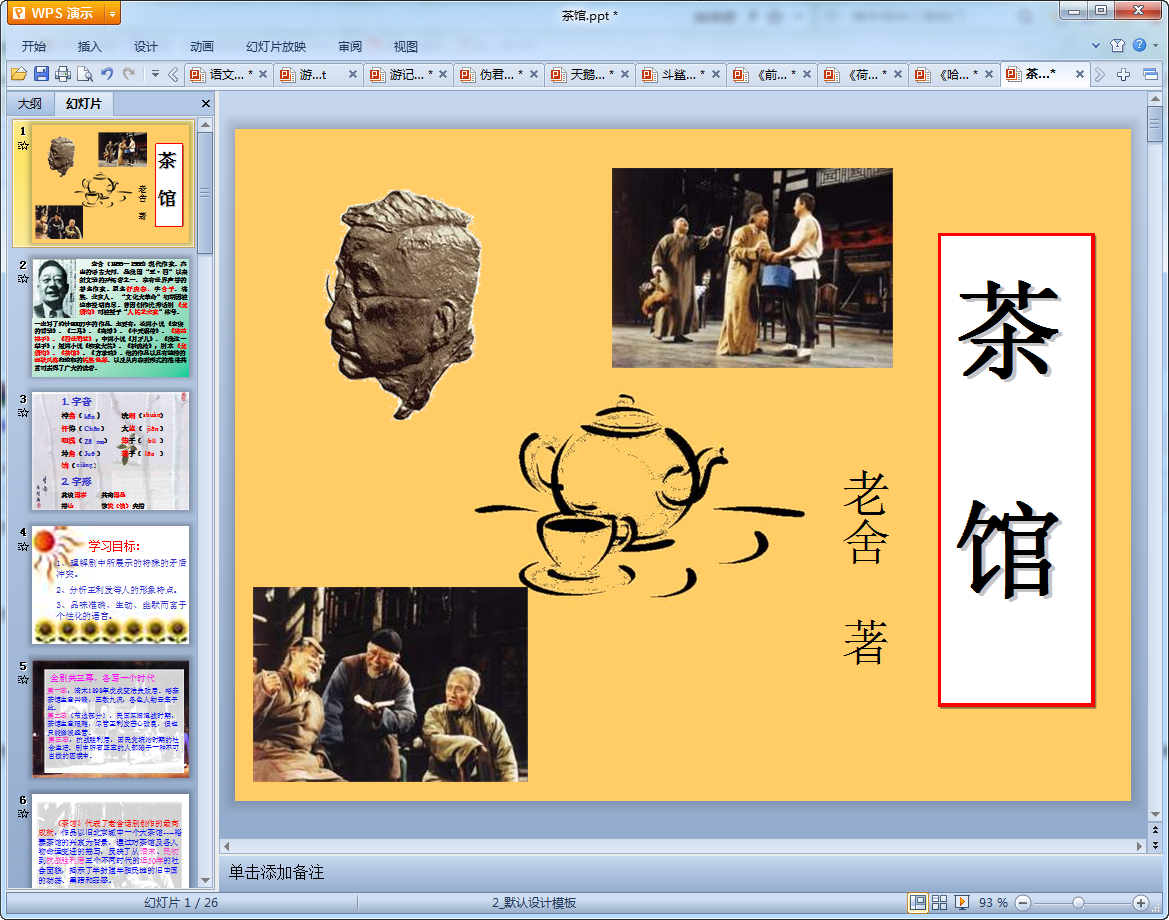This screenshot has height=920, width=1169.
Task: Click the zoom slider handle
Action: (x=1078, y=903)
